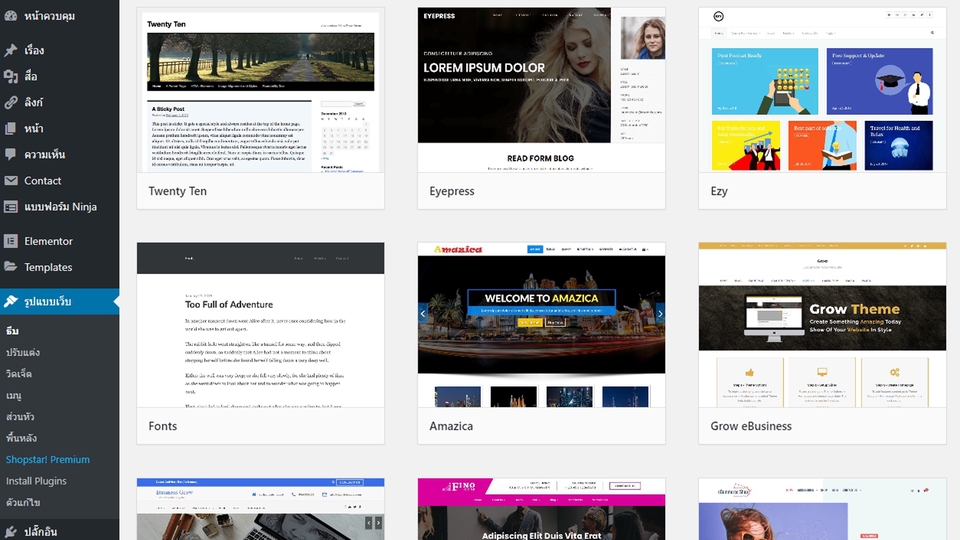
Task: Go to the วิดเจ็ต widgets submenu
Action: [x=18, y=373]
